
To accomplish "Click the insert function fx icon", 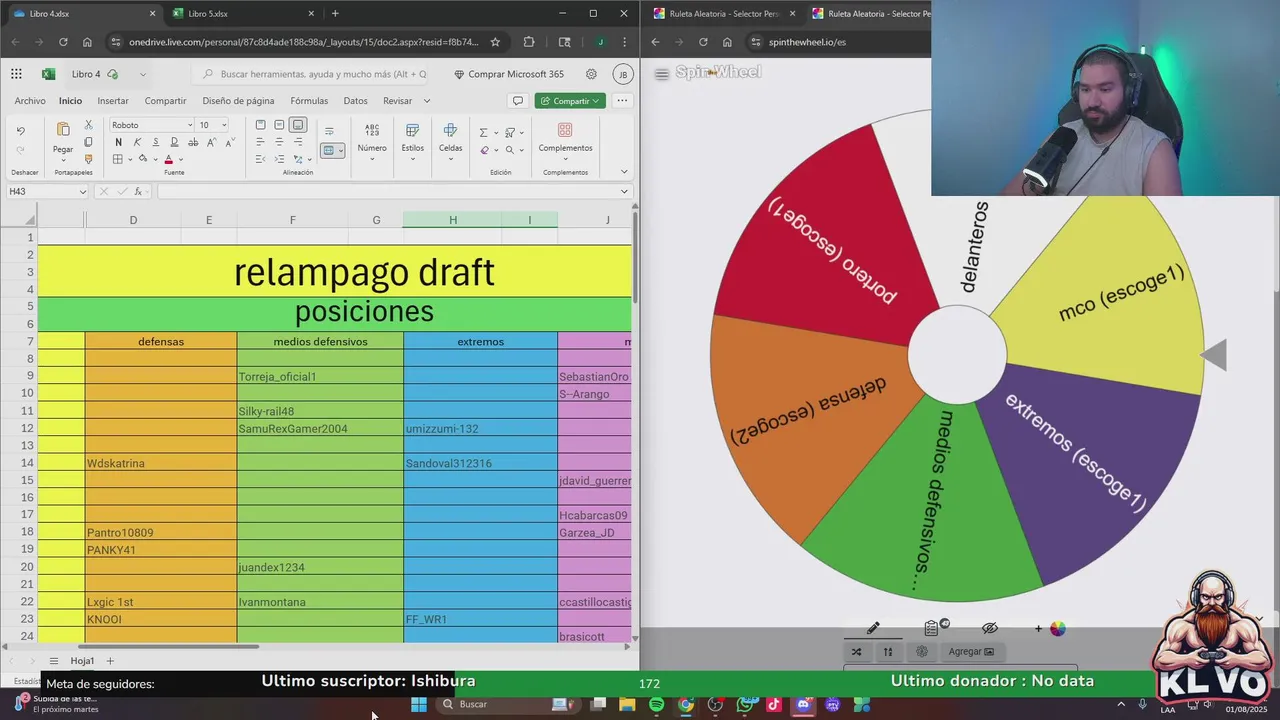I will click(x=138, y=191).
